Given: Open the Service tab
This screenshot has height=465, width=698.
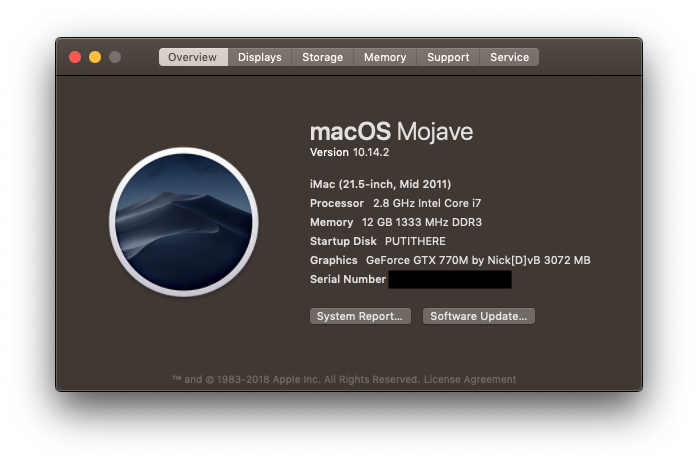Looking at the screenshot, I should pos(509,57).
